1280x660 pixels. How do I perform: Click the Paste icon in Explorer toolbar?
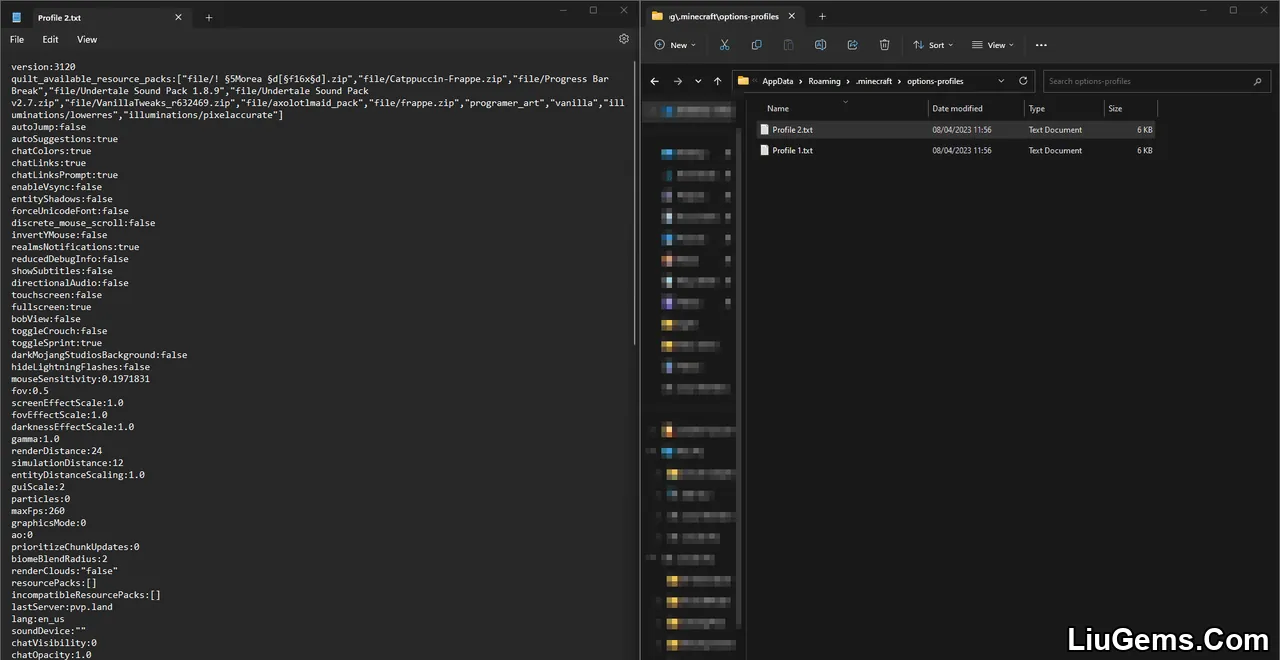click(x=788, y=45)
